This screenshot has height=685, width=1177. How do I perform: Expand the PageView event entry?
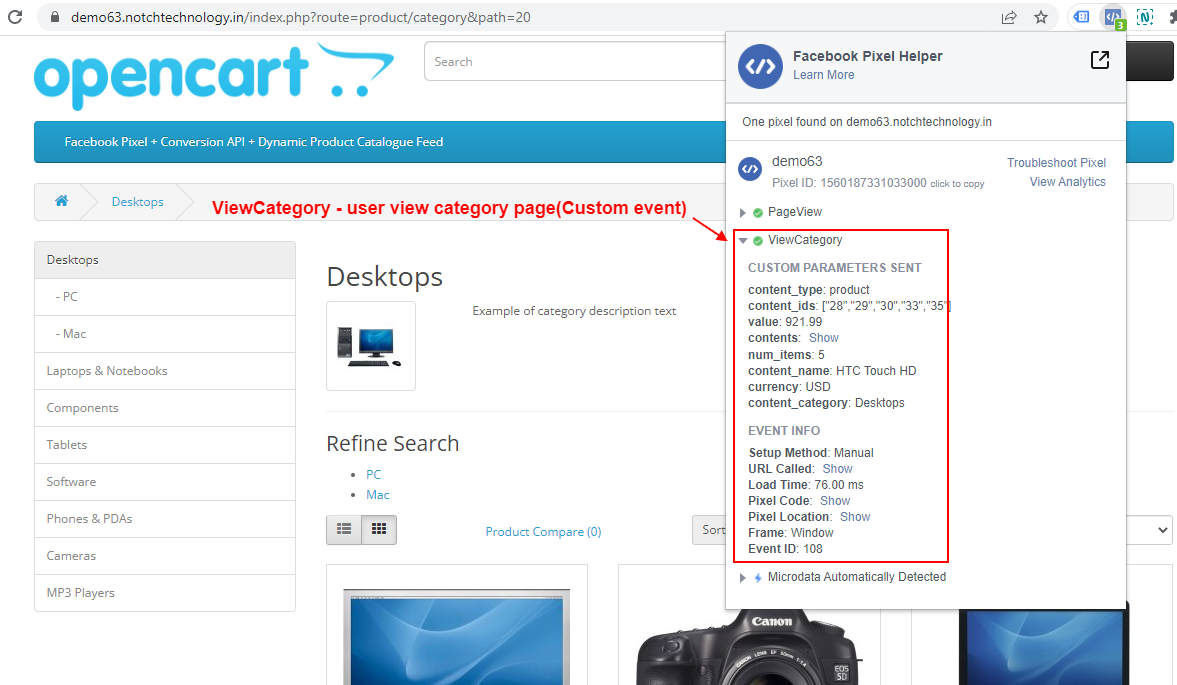[742, 211]
